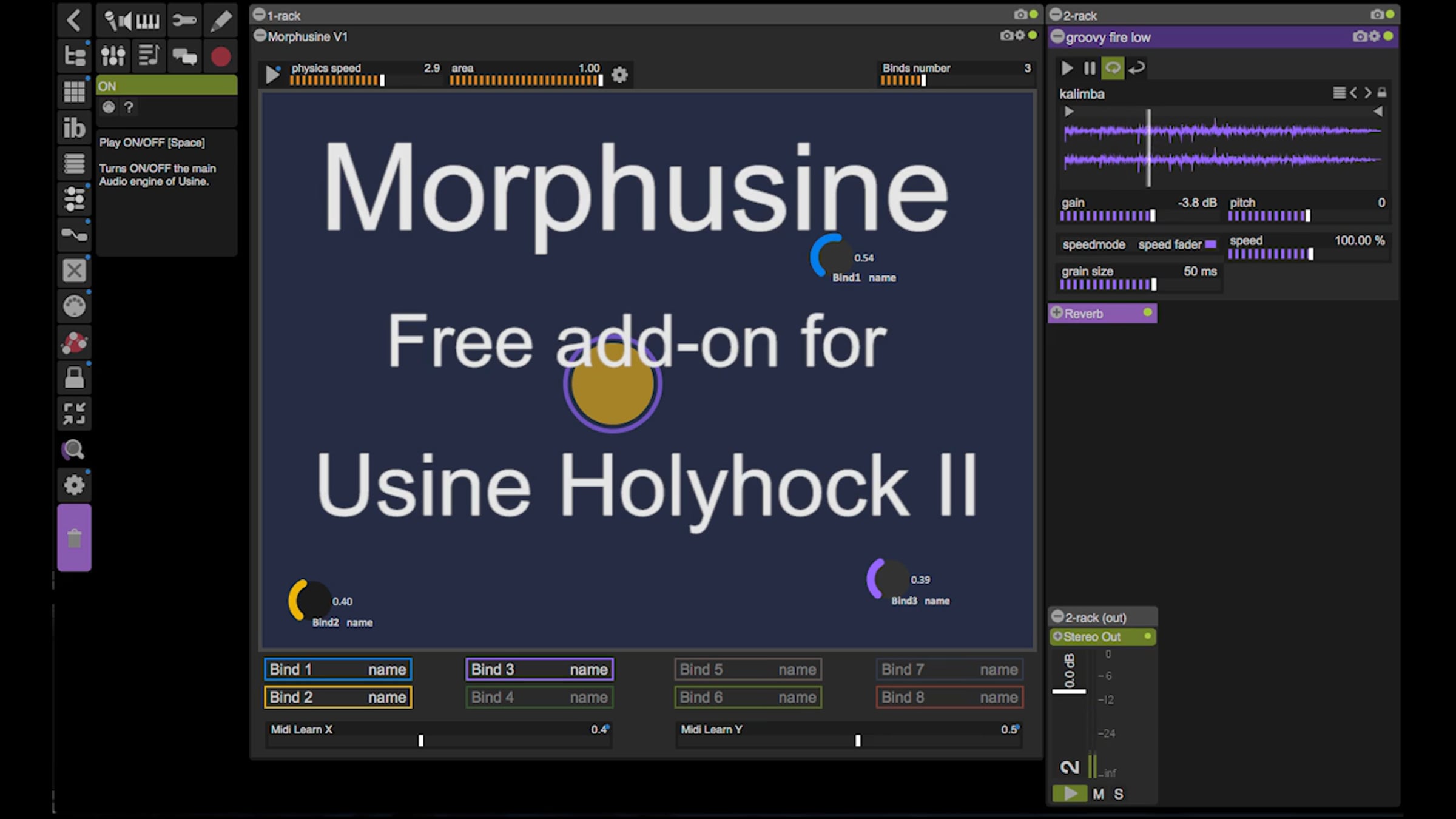Collapse the Morphusine V1 patch
Viewport: 1456px width, 819px height.
click(x=260, y=36)
